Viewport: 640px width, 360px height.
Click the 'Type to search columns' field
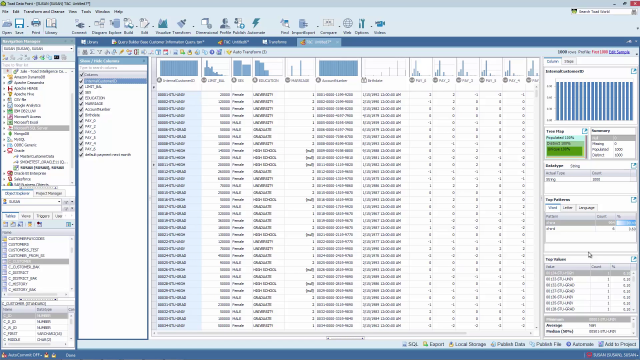112,68
